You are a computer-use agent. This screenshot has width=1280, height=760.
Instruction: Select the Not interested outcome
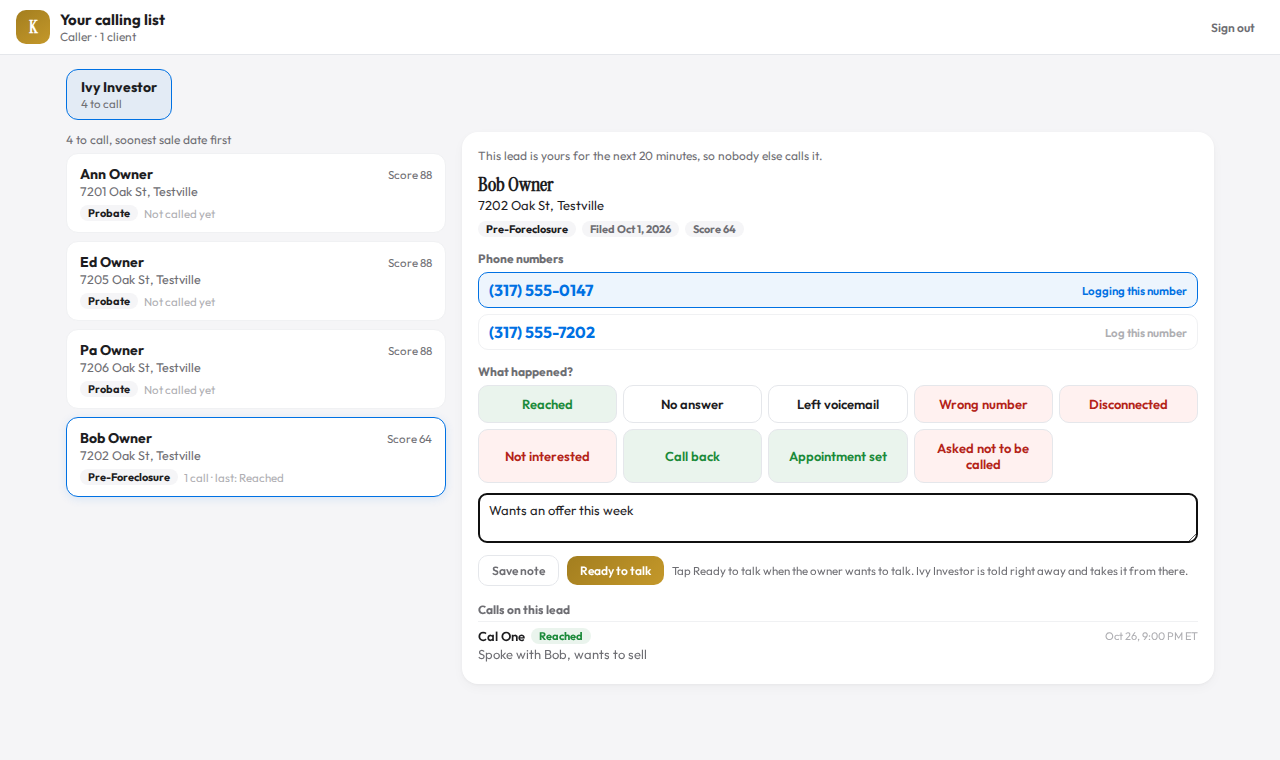(x=547, y=457)
